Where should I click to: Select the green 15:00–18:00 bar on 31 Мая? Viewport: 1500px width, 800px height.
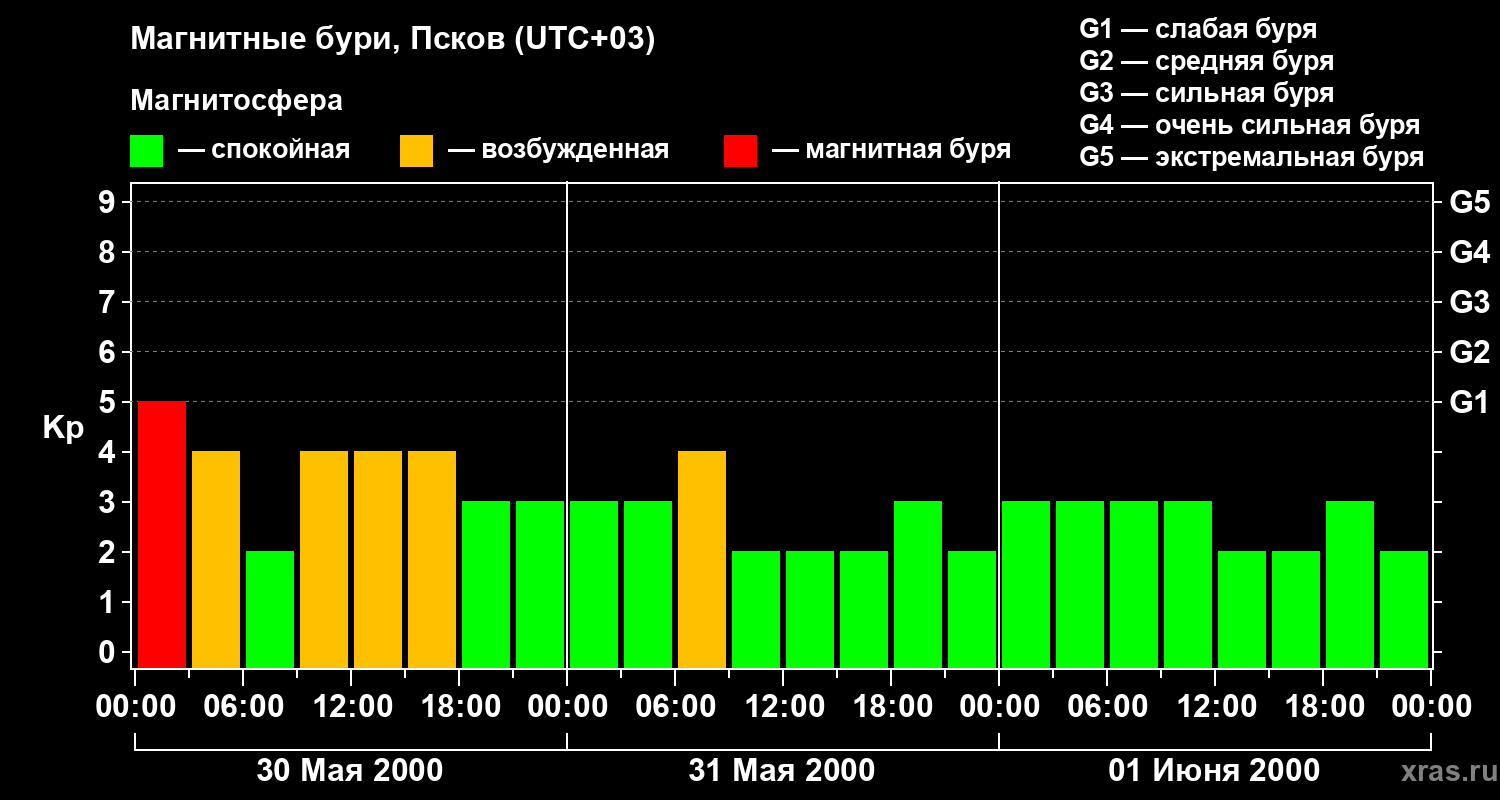click(x=864, y=609)
